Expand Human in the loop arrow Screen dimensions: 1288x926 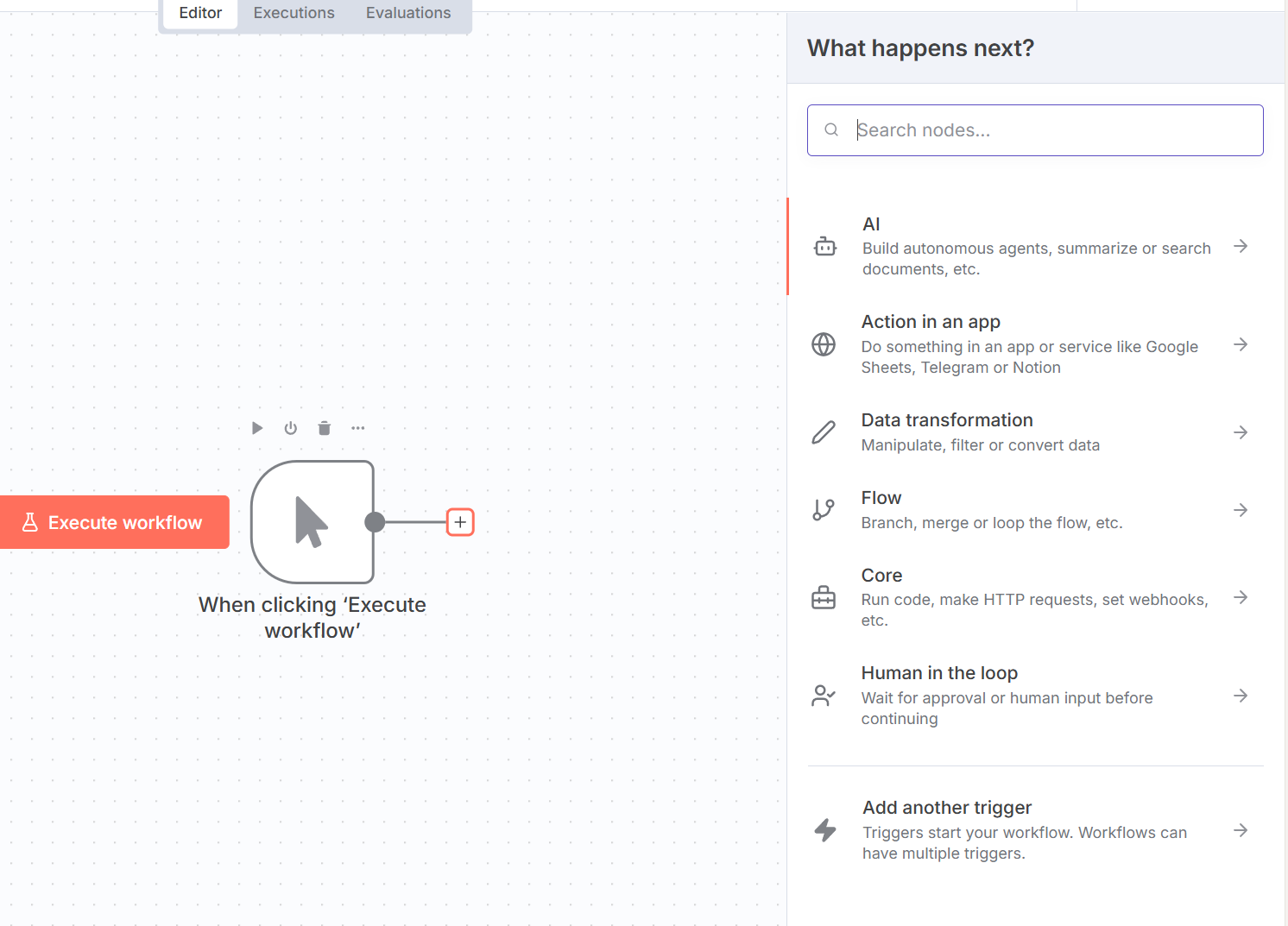1241,696
